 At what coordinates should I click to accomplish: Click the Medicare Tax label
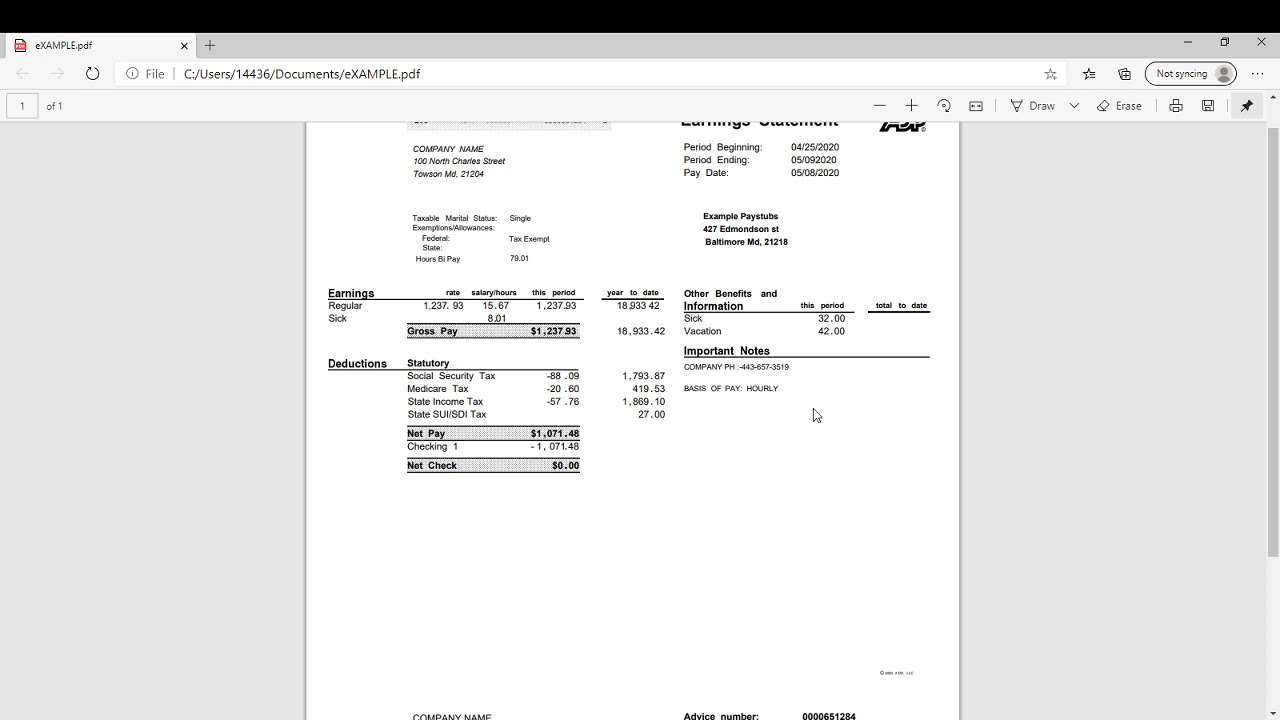pos(437,389)
